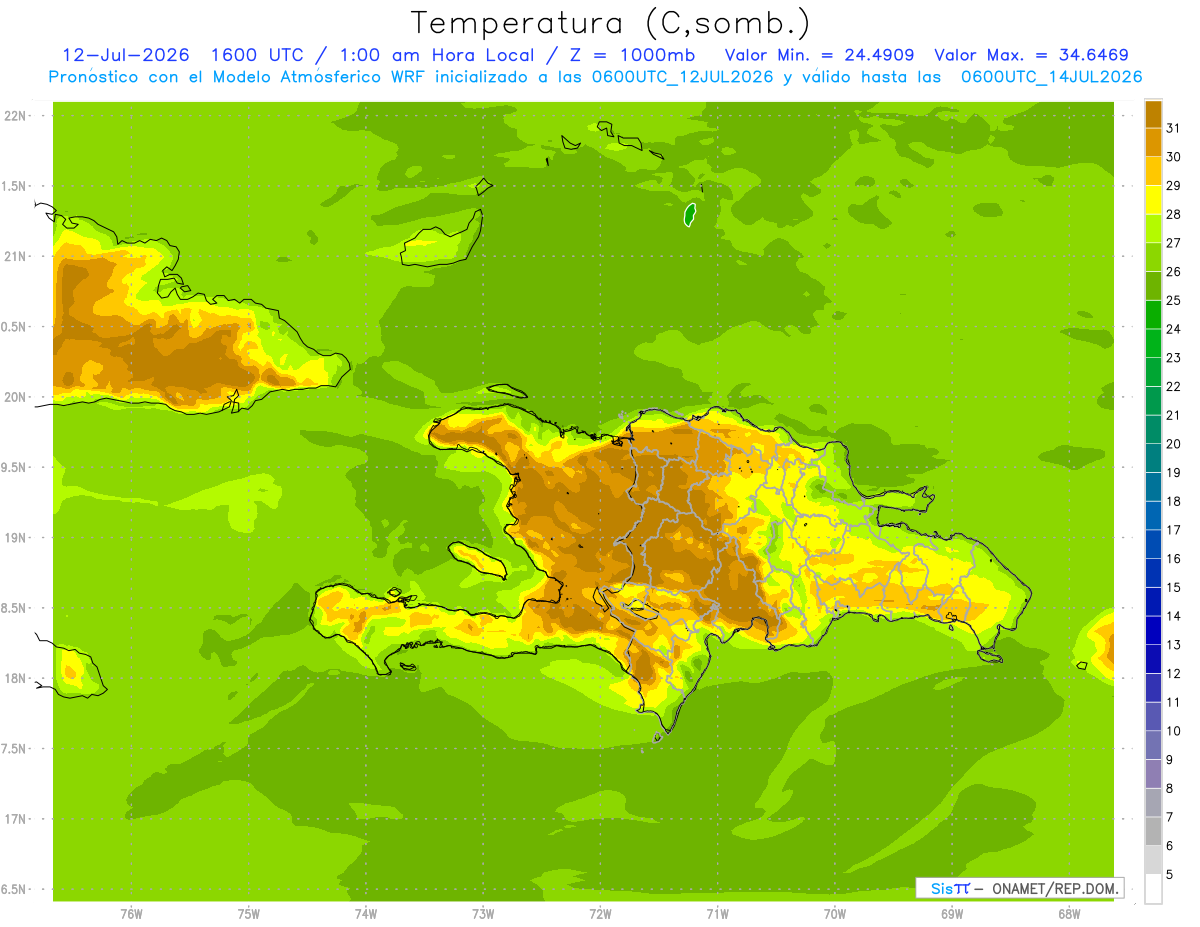Click the '74W' longitude label

[x=366, y=914]
